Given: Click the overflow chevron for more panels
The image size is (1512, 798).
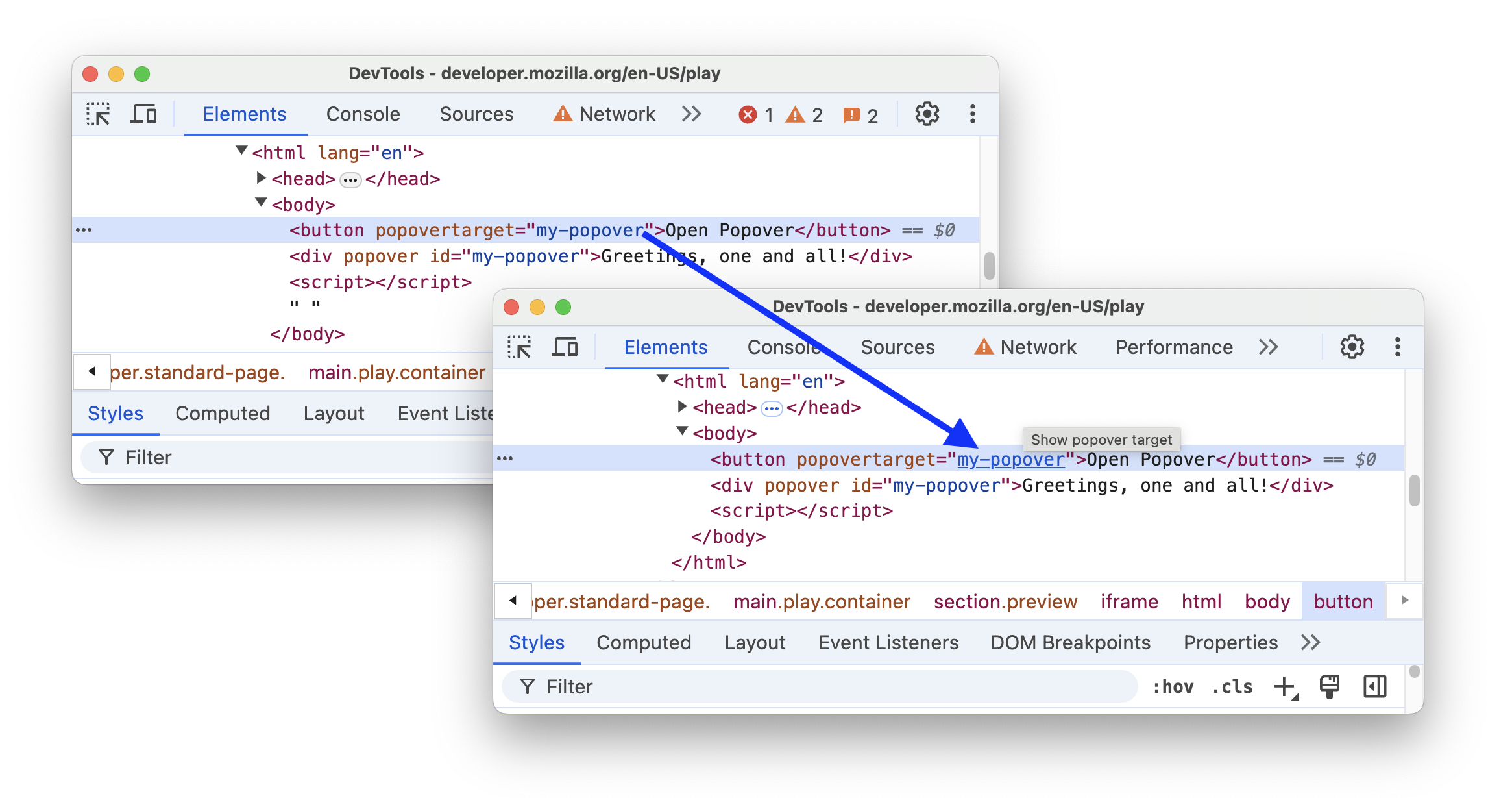Looking at the screenshot, I should (1269, 346).
